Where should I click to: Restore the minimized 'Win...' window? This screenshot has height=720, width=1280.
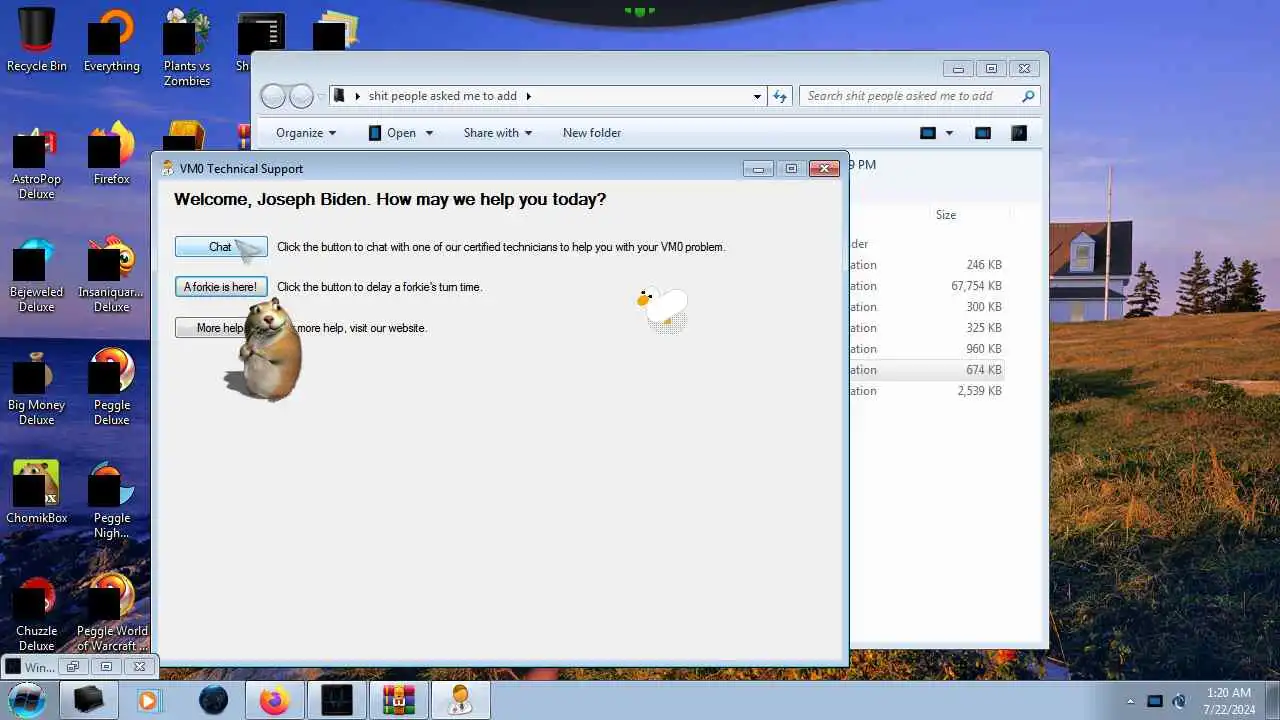(72, 667)
